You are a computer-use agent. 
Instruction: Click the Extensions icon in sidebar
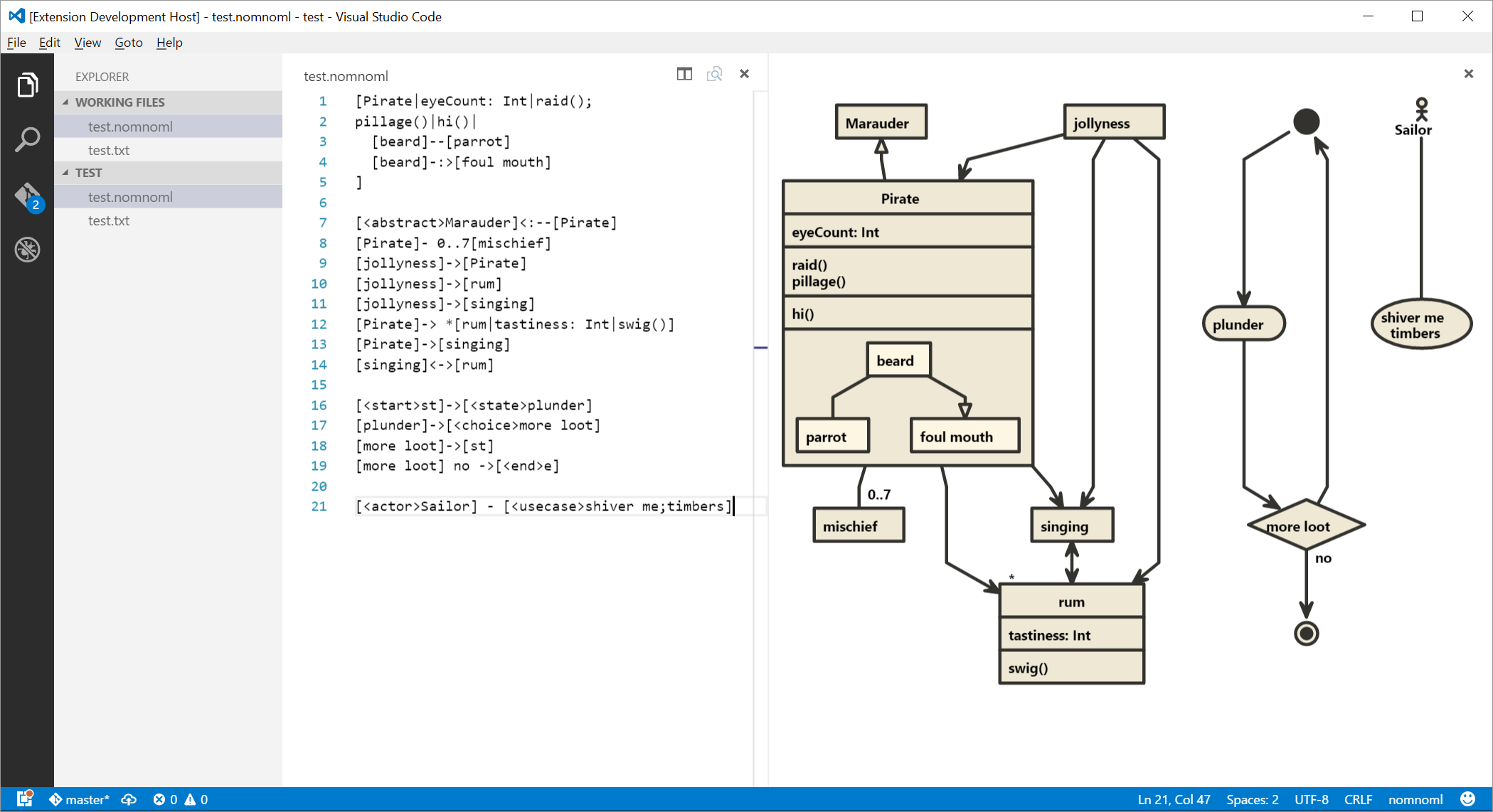[27, 248]
